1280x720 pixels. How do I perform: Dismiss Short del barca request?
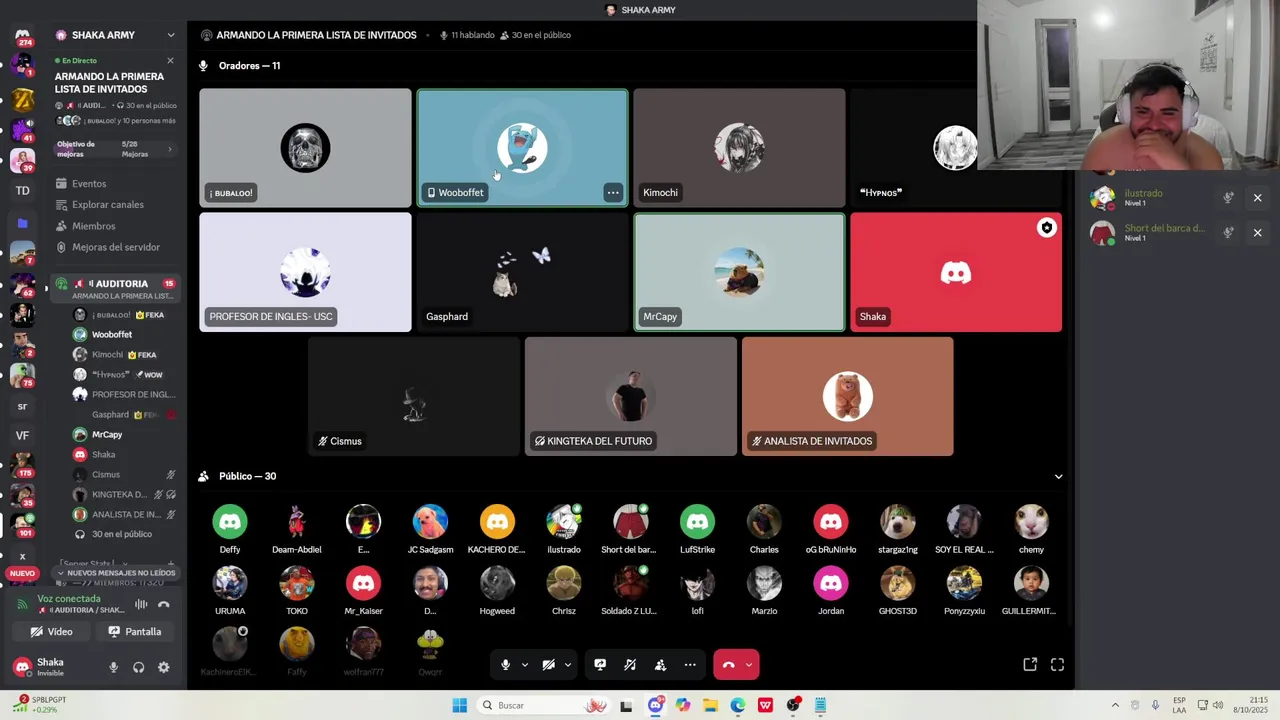(1257, 233)
